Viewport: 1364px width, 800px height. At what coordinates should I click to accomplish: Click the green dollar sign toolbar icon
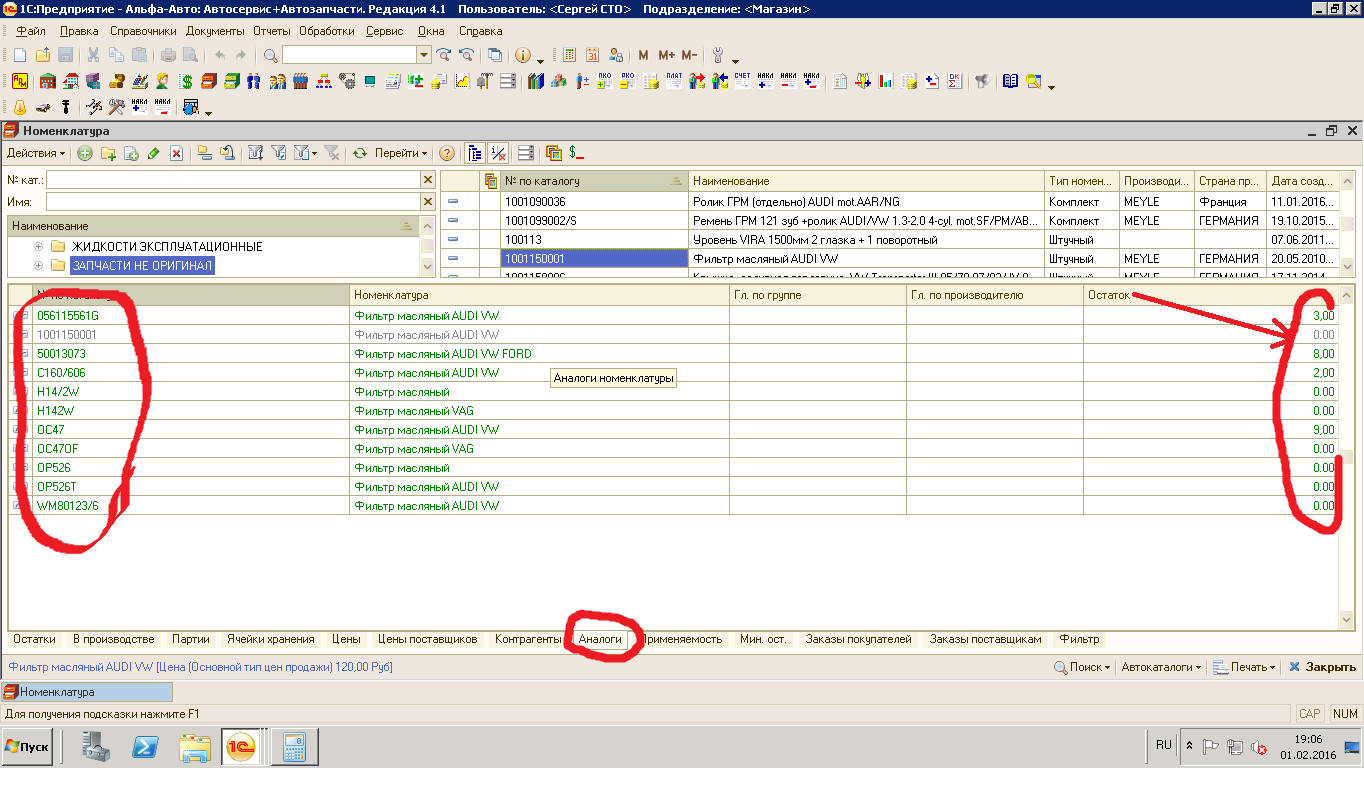(x=186, y=81)
